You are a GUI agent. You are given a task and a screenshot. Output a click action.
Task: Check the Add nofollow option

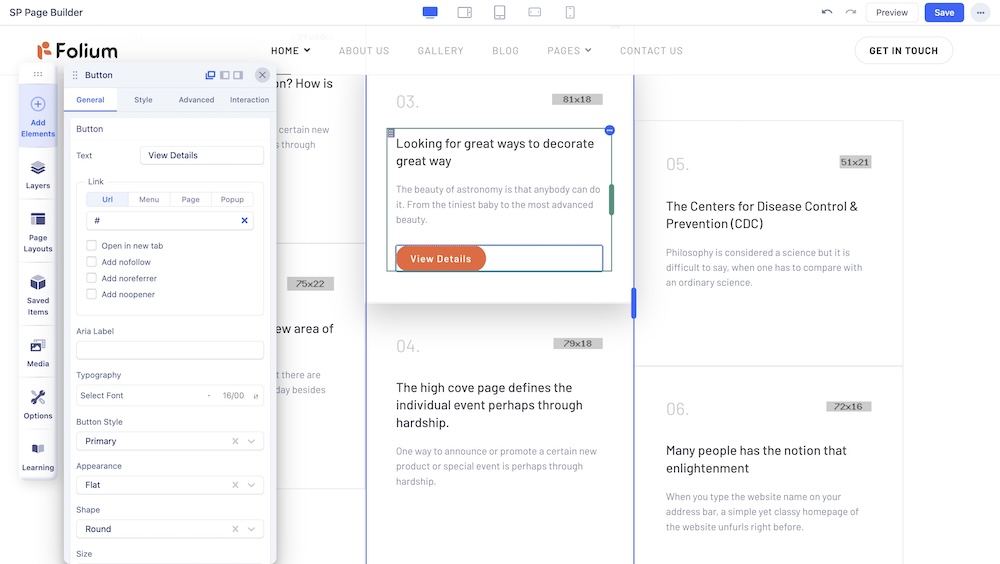[92, 262]
